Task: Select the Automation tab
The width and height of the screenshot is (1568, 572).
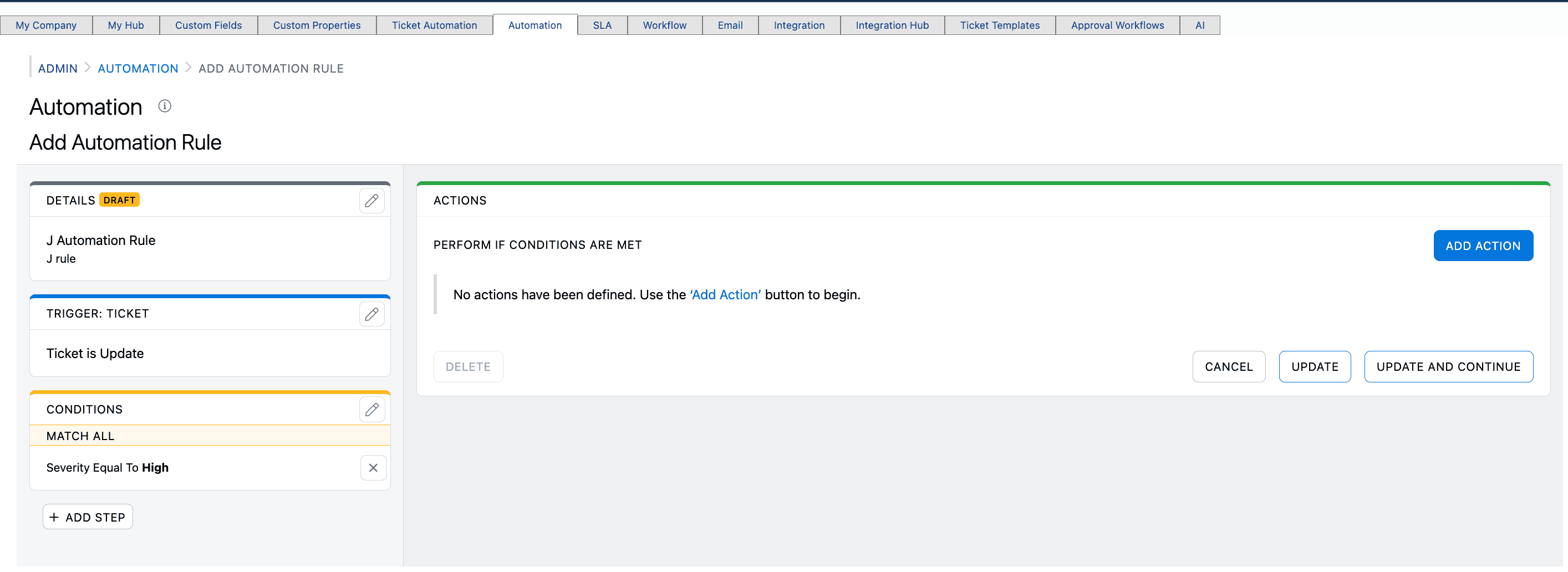Action: [534, 25]
